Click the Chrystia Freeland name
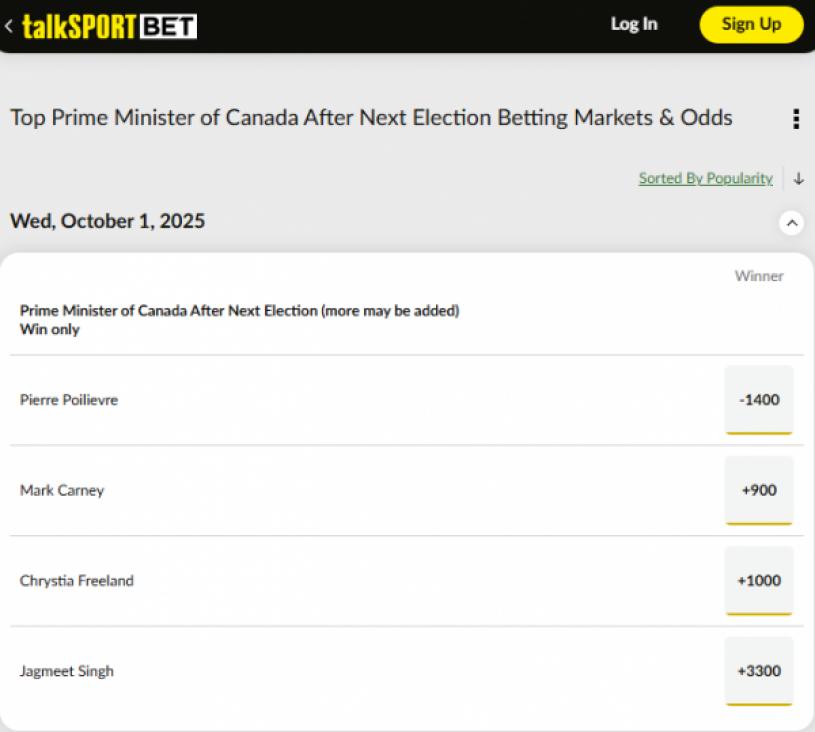815x732 pixels. [x=77, y=581]
